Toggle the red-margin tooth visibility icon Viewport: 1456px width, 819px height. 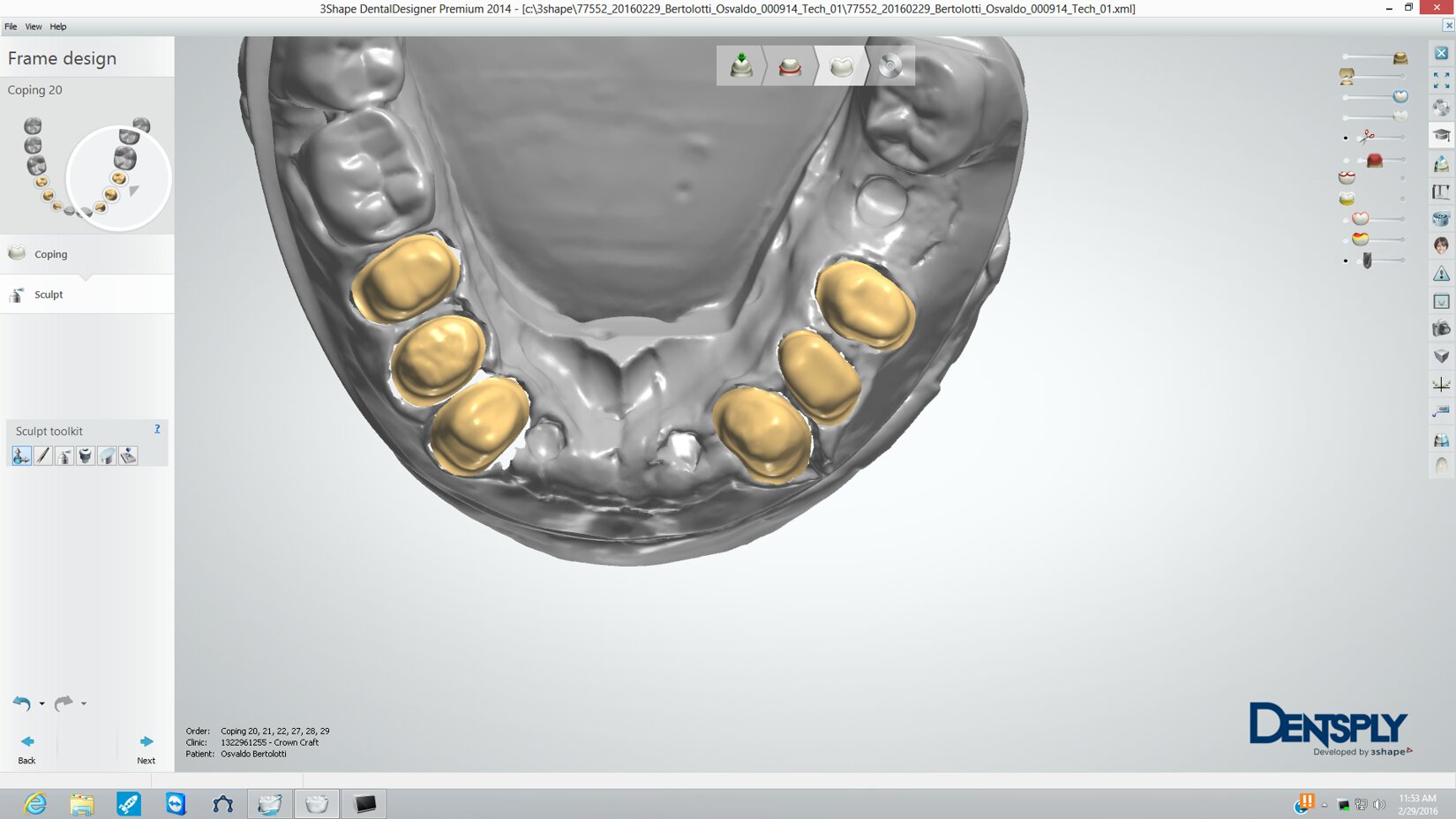[x=1347, y=178]
